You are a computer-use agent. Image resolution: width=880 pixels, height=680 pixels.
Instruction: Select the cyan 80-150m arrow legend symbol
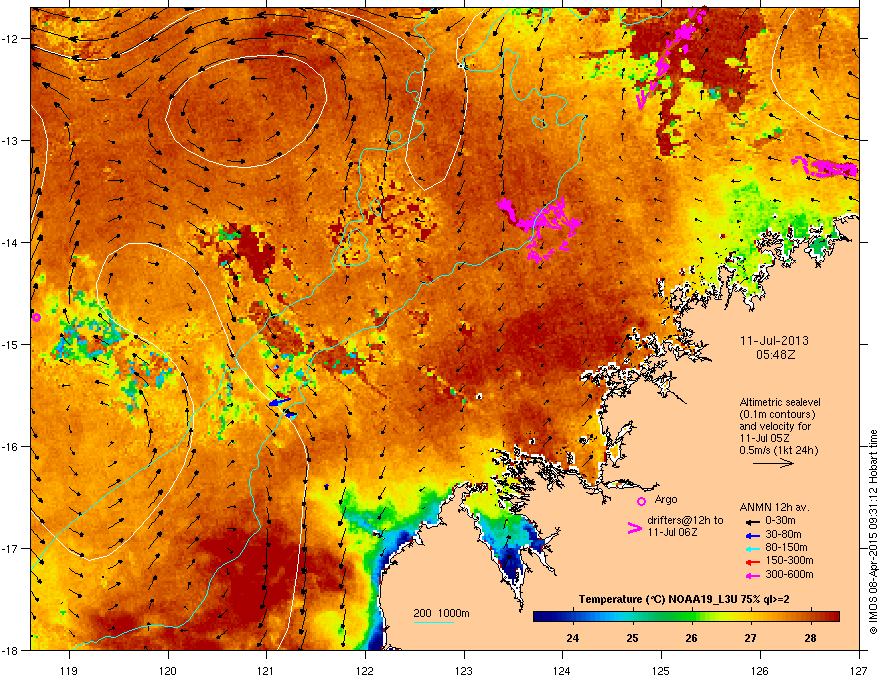coord(751,549)
